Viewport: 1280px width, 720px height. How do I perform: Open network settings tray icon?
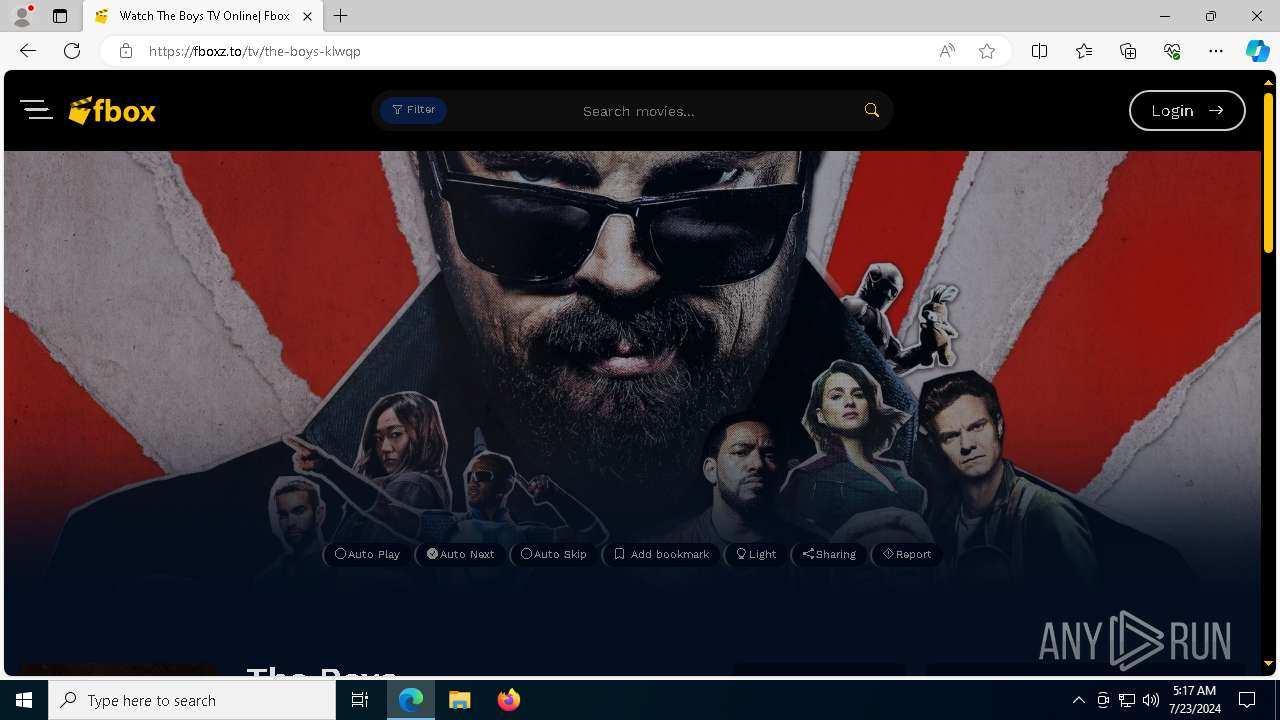[x=1127, y=700]
